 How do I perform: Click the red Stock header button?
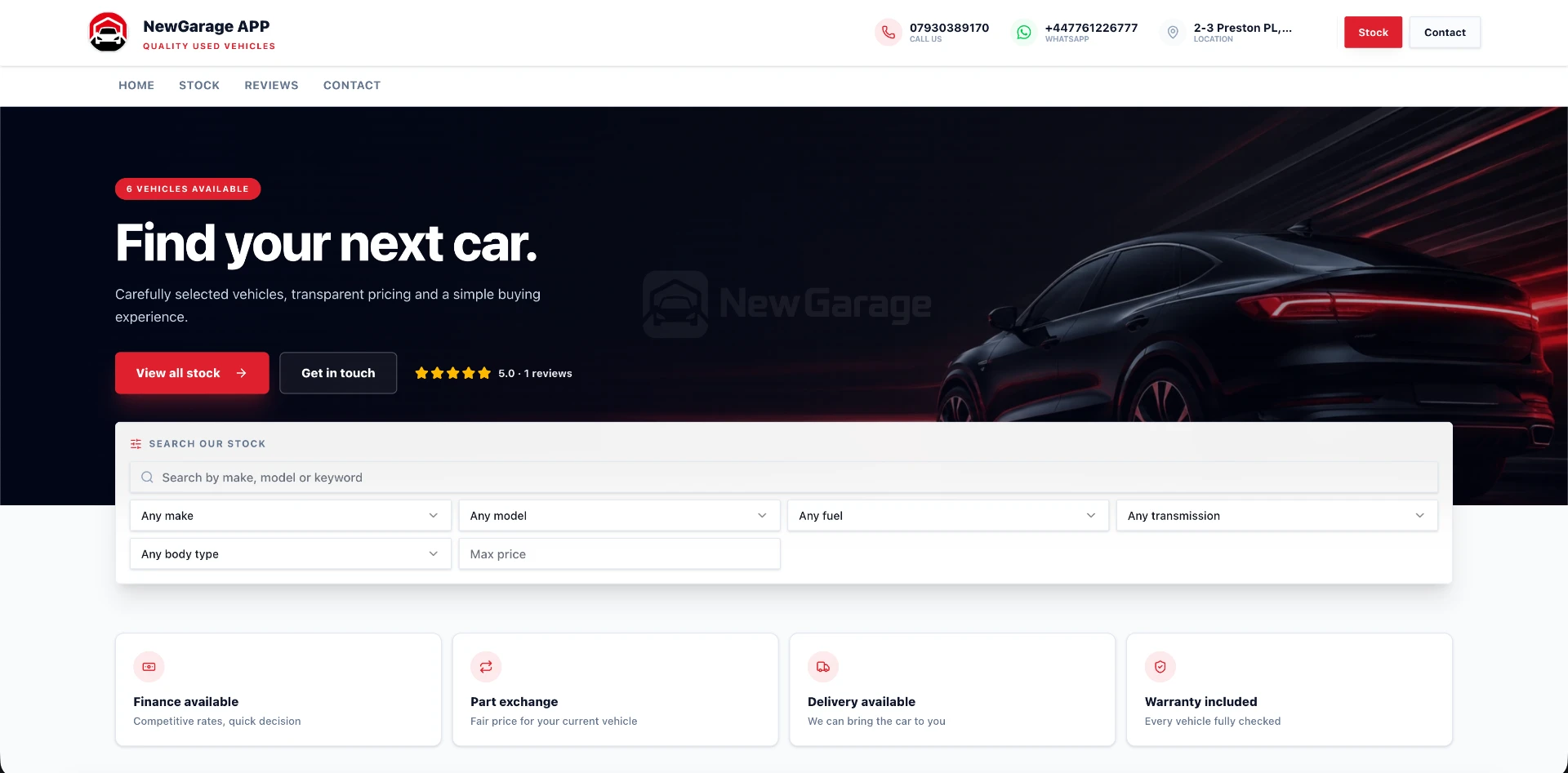coord(1374,33)
